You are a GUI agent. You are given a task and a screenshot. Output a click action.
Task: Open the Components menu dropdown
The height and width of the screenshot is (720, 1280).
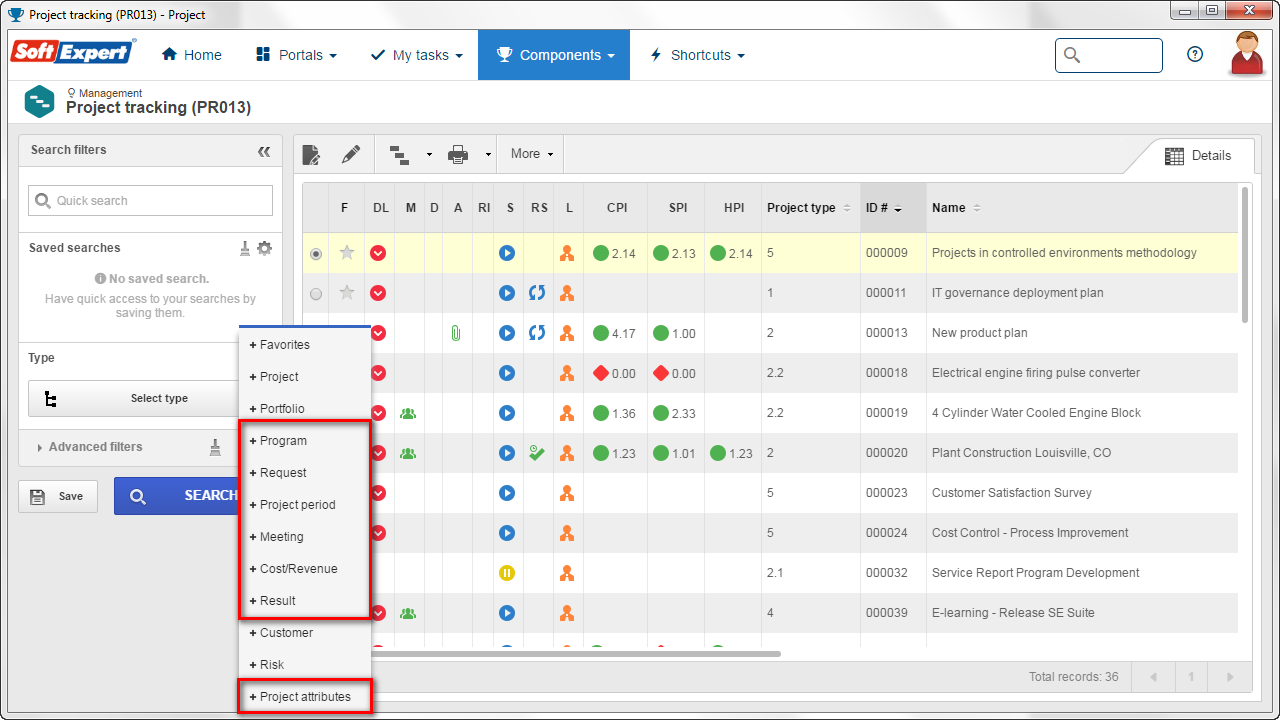pos(554,55)
